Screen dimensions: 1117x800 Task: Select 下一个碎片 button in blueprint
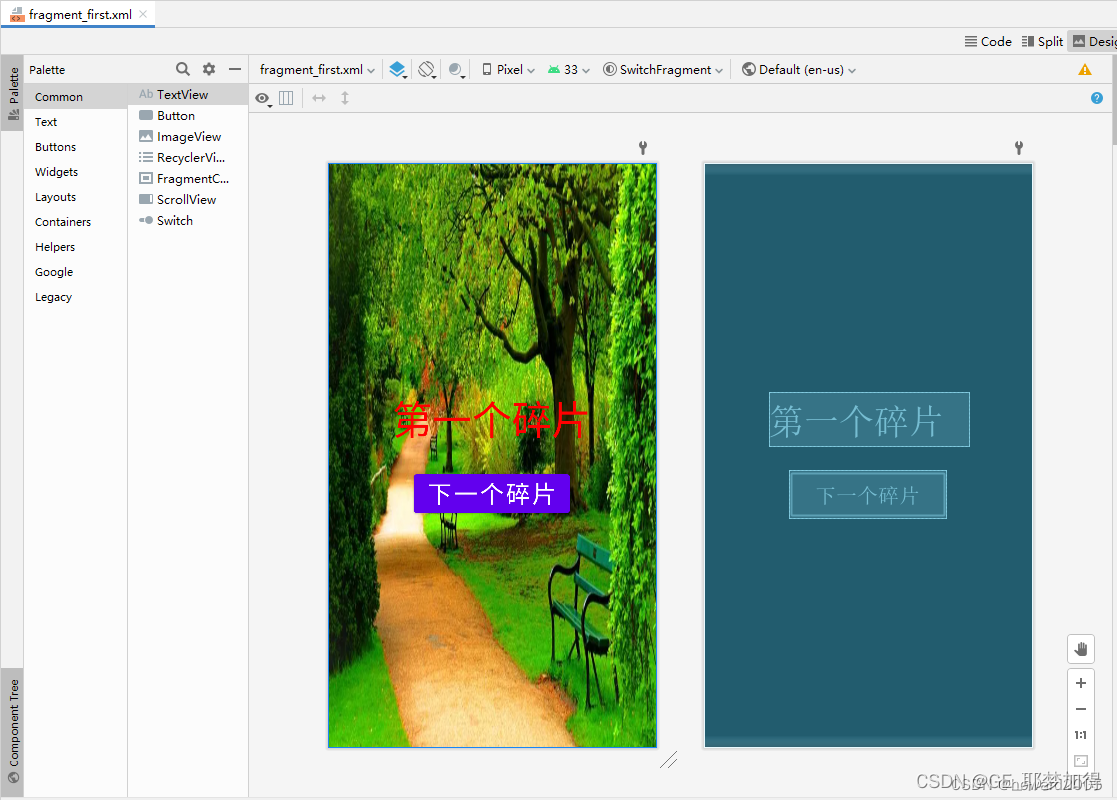pos(868,494)
